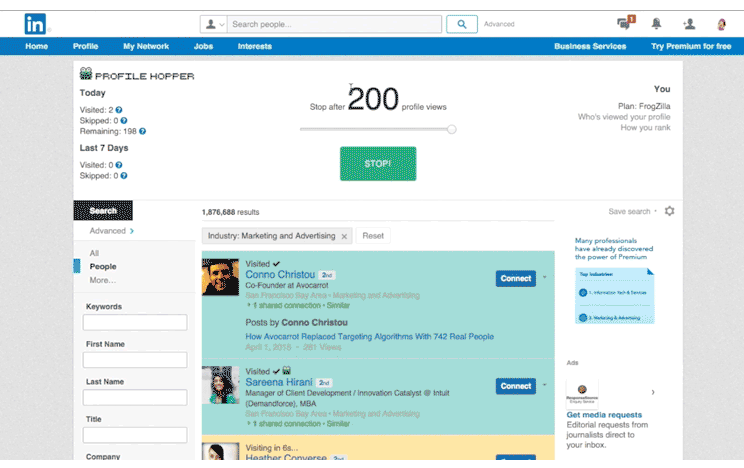Click the profile views limit slider handle
This screenshot has width=744, height=468.
pos(452,129)
